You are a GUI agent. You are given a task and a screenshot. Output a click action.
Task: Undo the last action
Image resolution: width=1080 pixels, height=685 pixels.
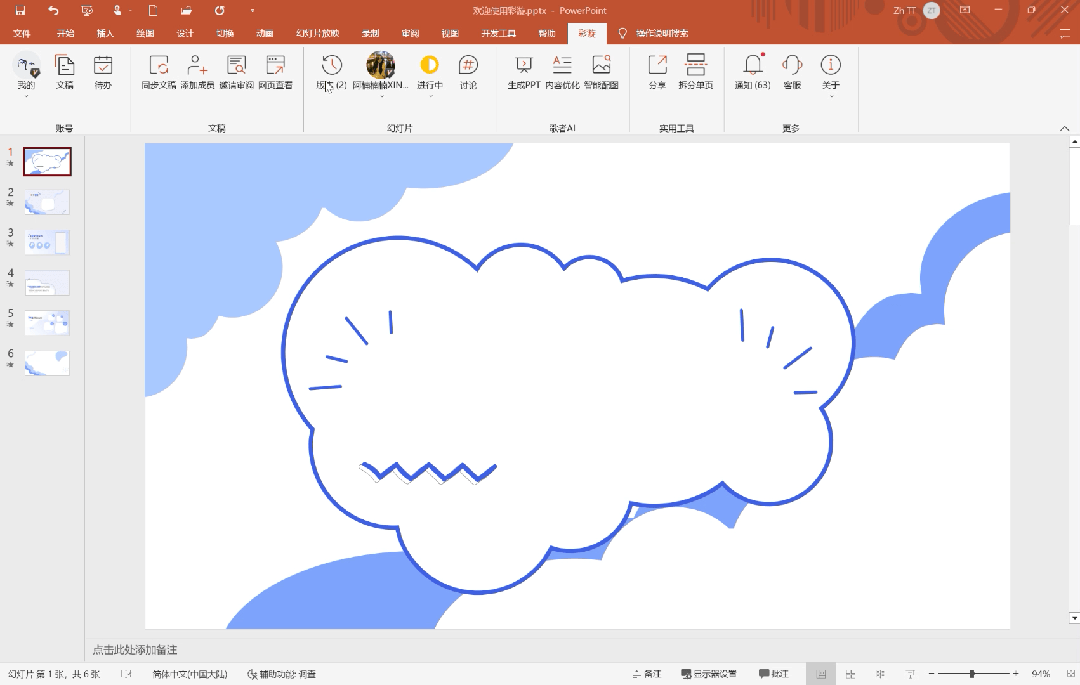(x=53, y=10)
